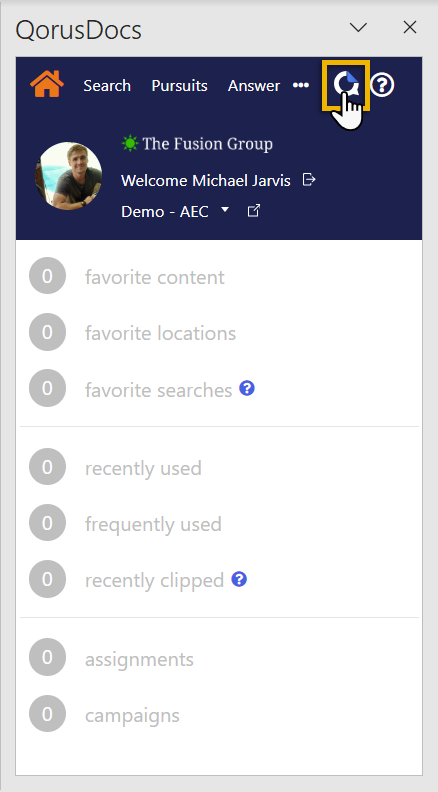This screenshot has height=792, width=438.
Task: View recently used items
Action: (x=143, y=468)
